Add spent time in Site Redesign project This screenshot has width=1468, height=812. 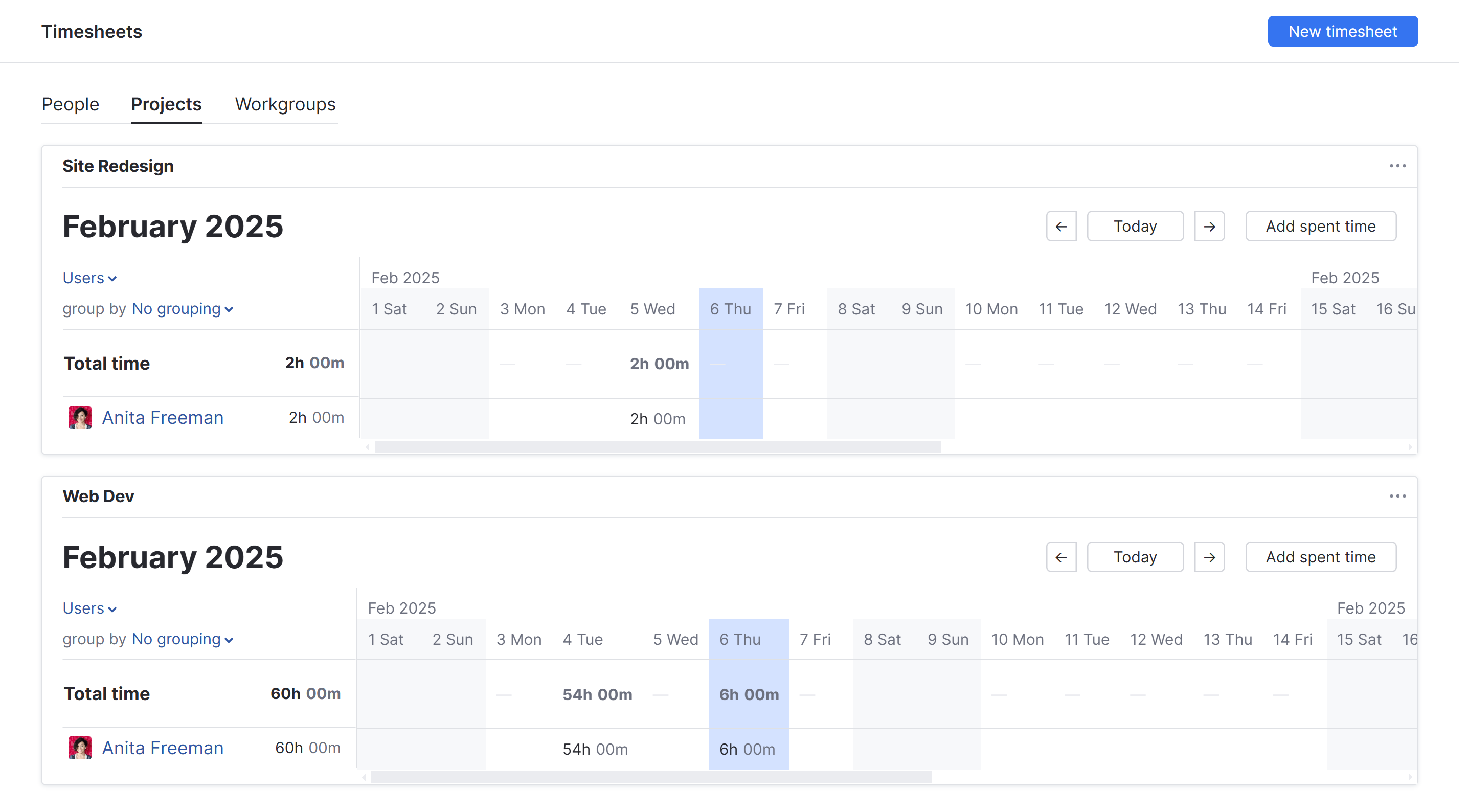[x=1320, y=226]
